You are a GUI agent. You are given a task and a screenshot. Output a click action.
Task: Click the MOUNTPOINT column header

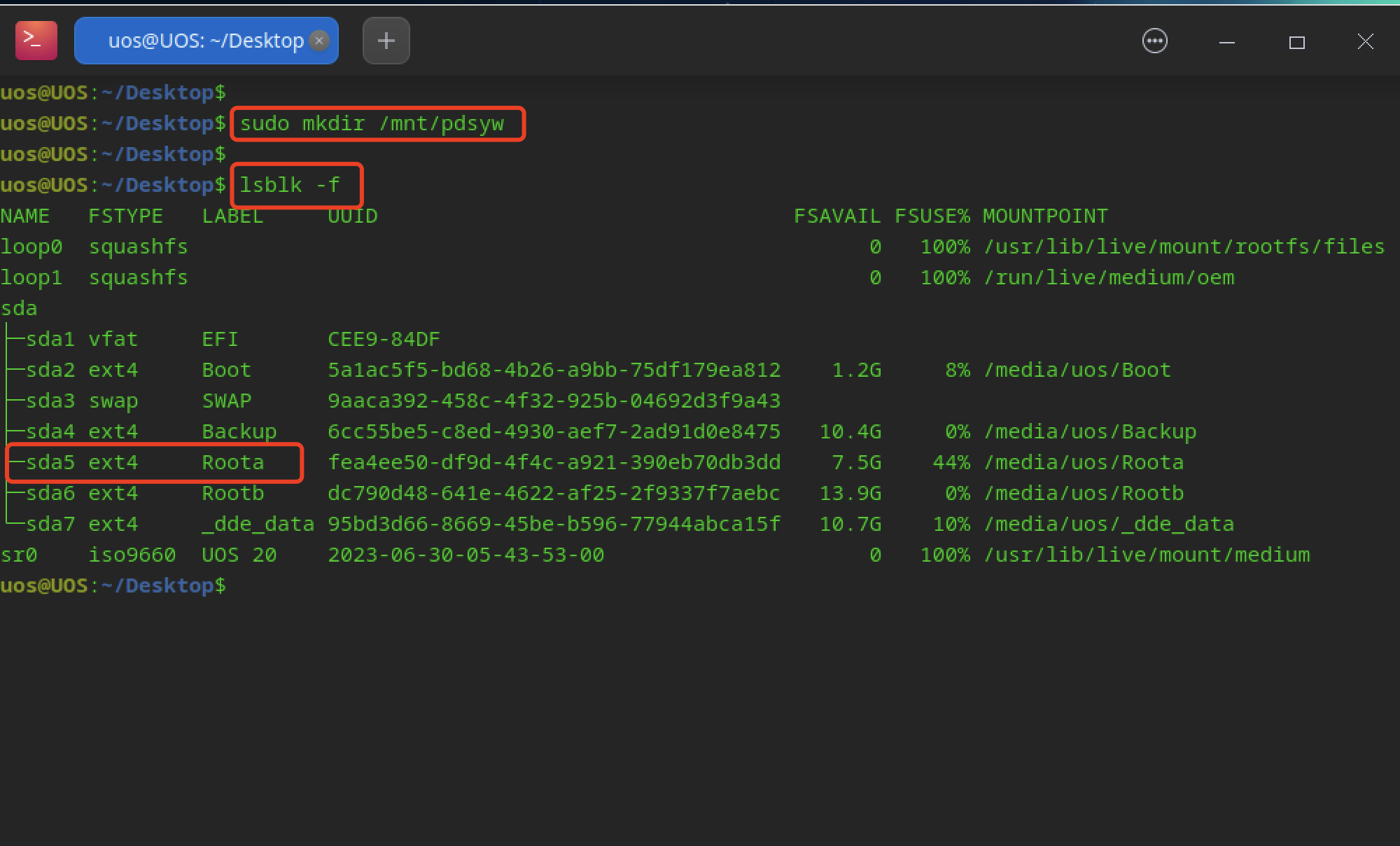(x=1045, y=216)
